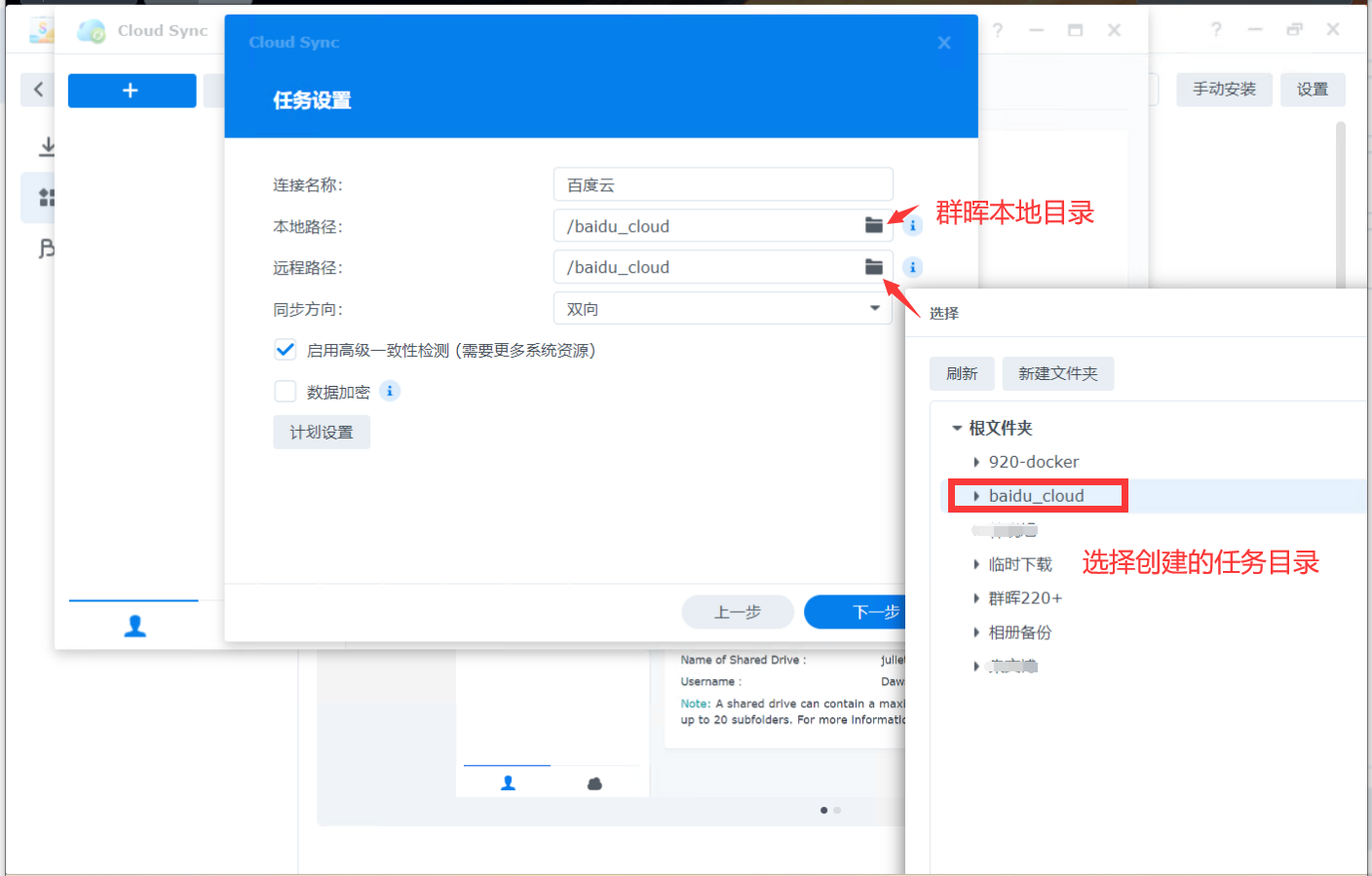Viewport: 1372px width, 876px height.
Task: Open the sync direction dropdown
Action: tap(723, 308)
